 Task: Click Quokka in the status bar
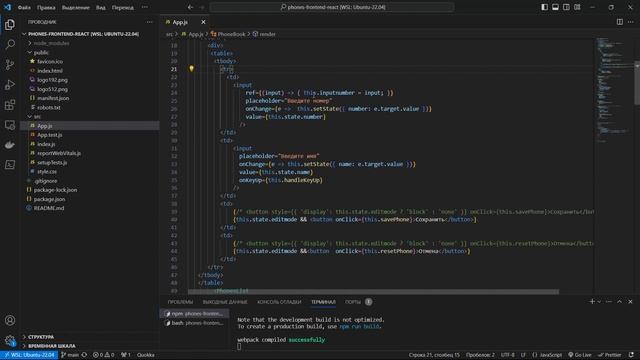[x=146, y=355]
